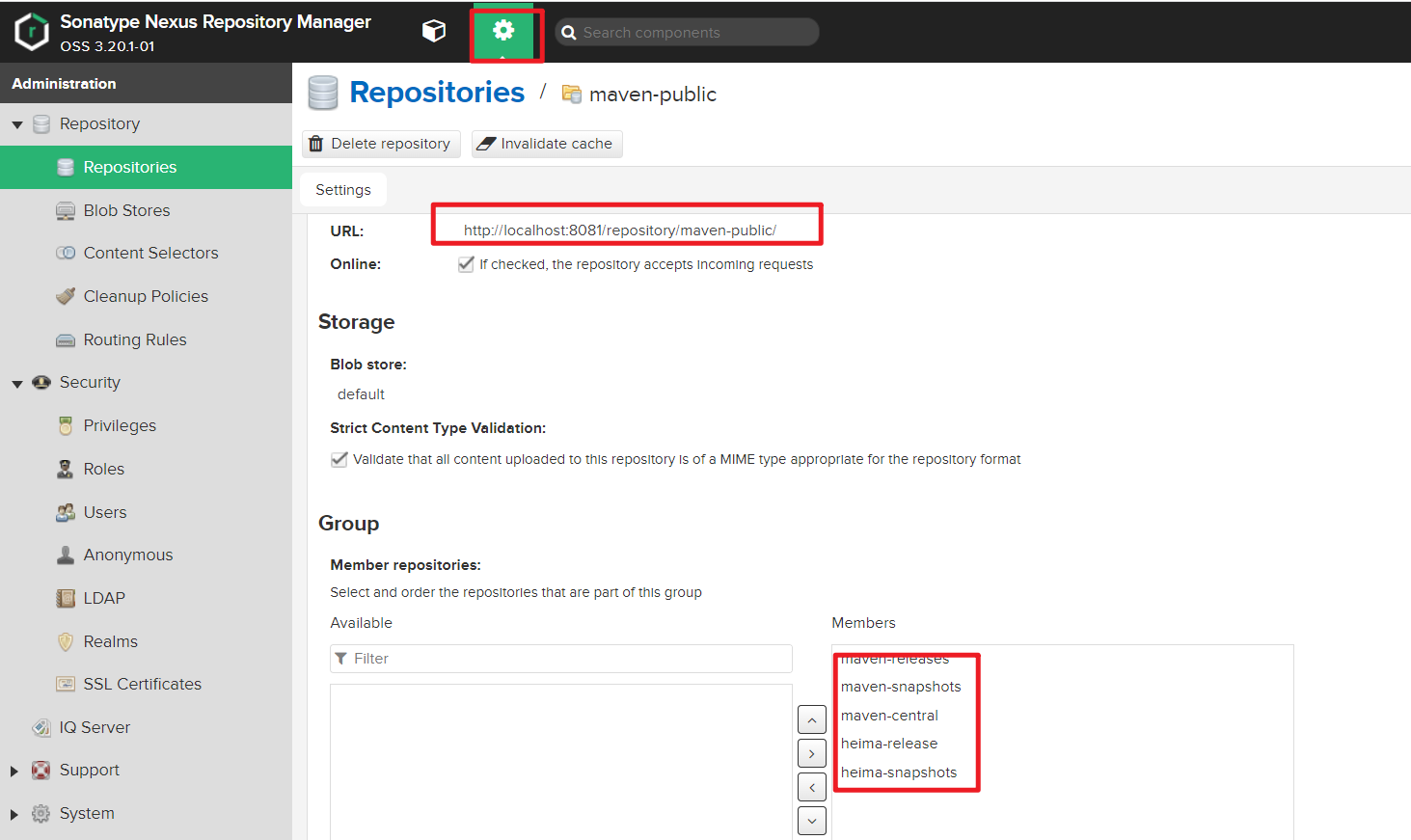
Task: Click the Filter funnel icon
Action: pos(340,659)
